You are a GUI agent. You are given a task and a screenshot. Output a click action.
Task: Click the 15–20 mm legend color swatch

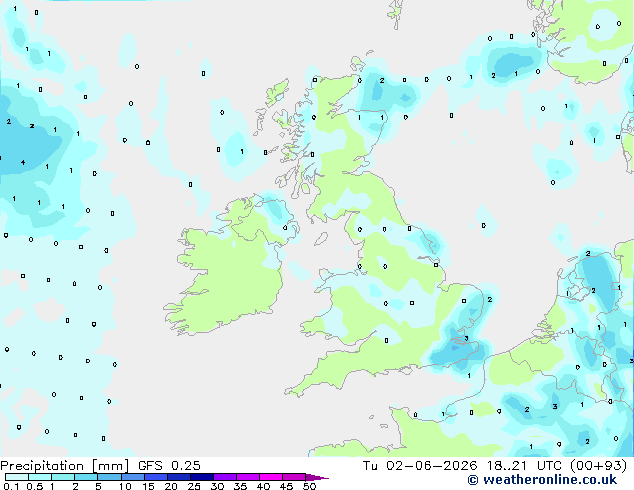[155, 477]
